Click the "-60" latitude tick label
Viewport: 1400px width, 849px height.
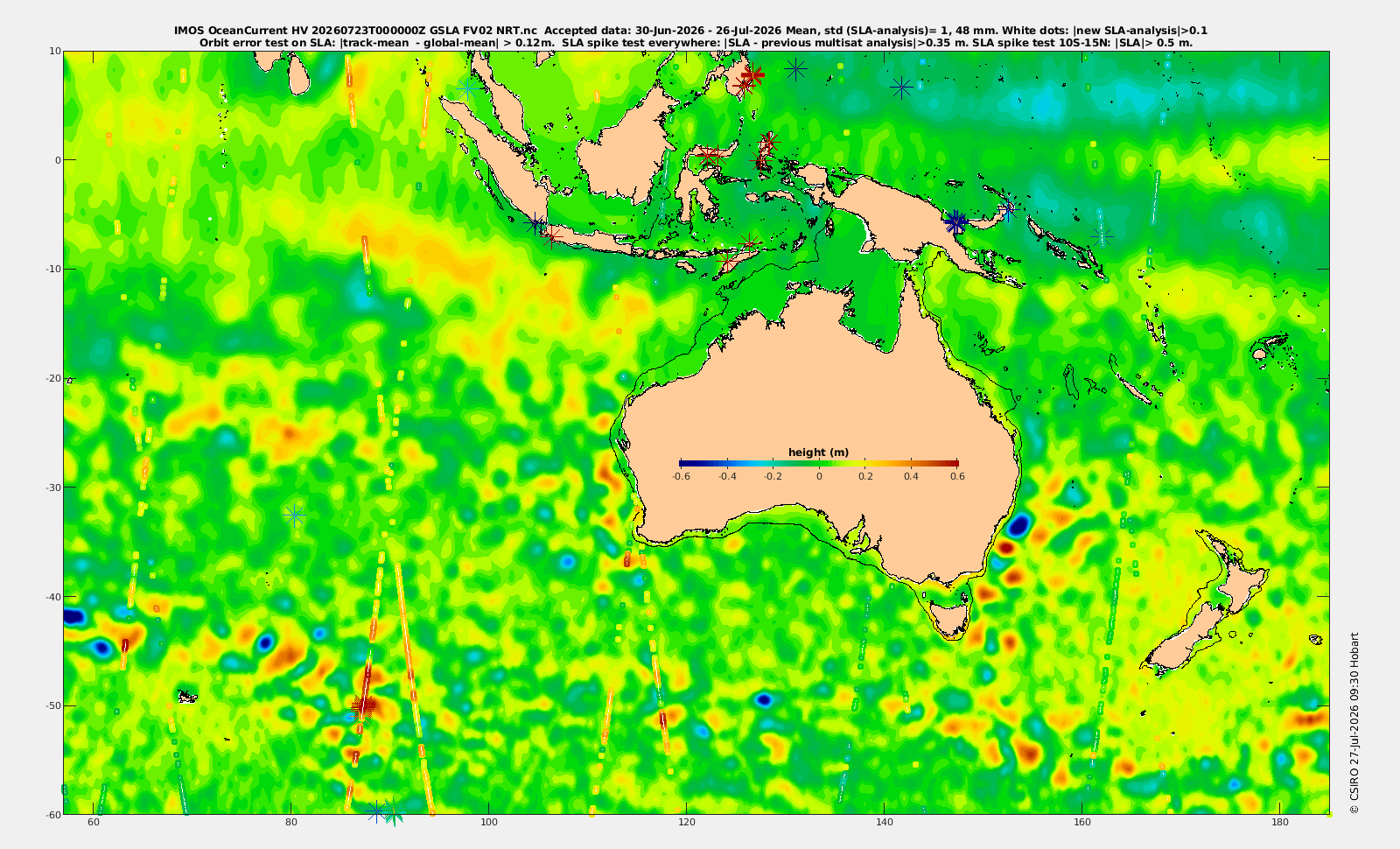tap(52, 815)
